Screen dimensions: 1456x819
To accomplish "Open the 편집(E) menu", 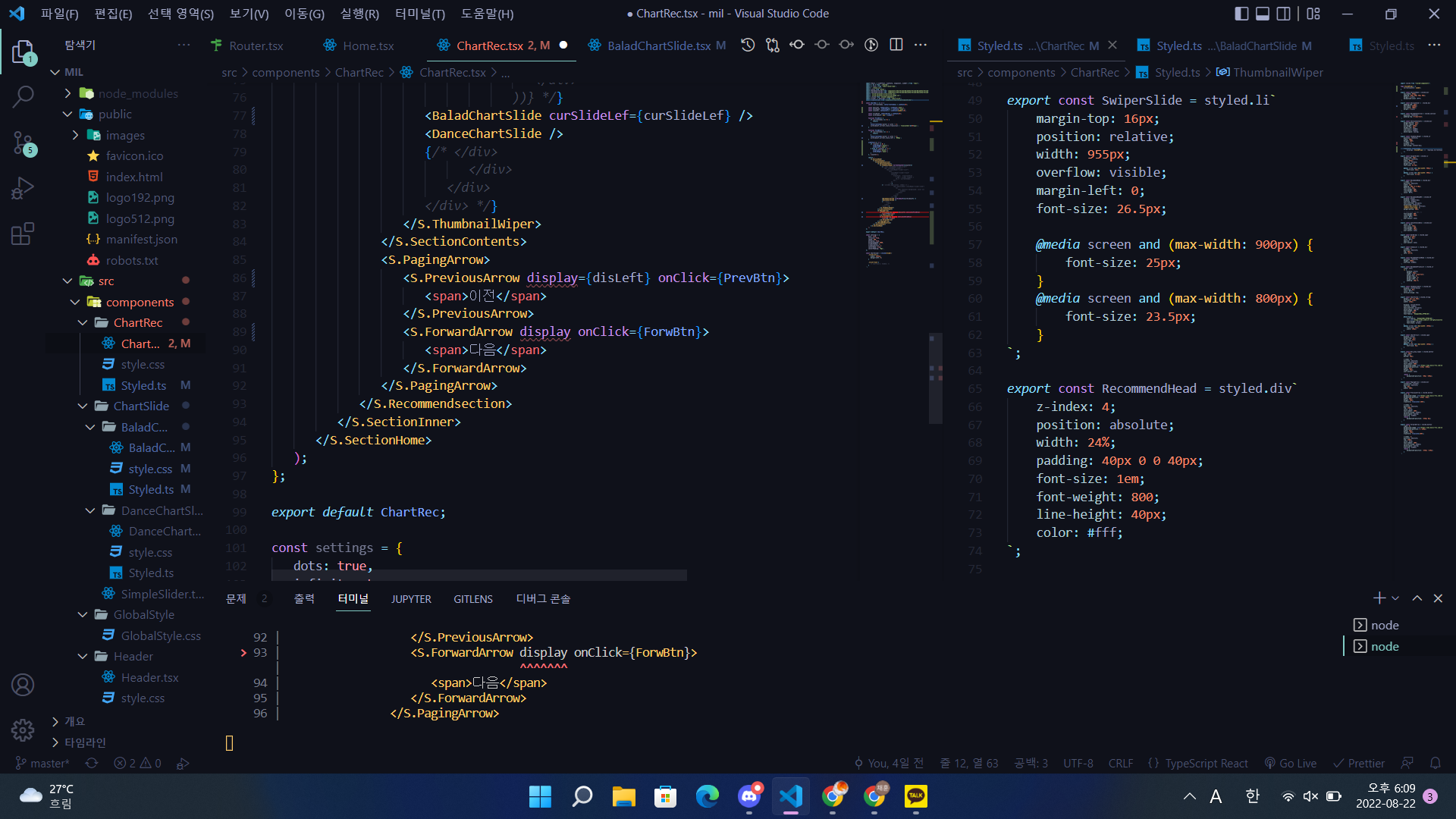I will (x=114, y=14).
